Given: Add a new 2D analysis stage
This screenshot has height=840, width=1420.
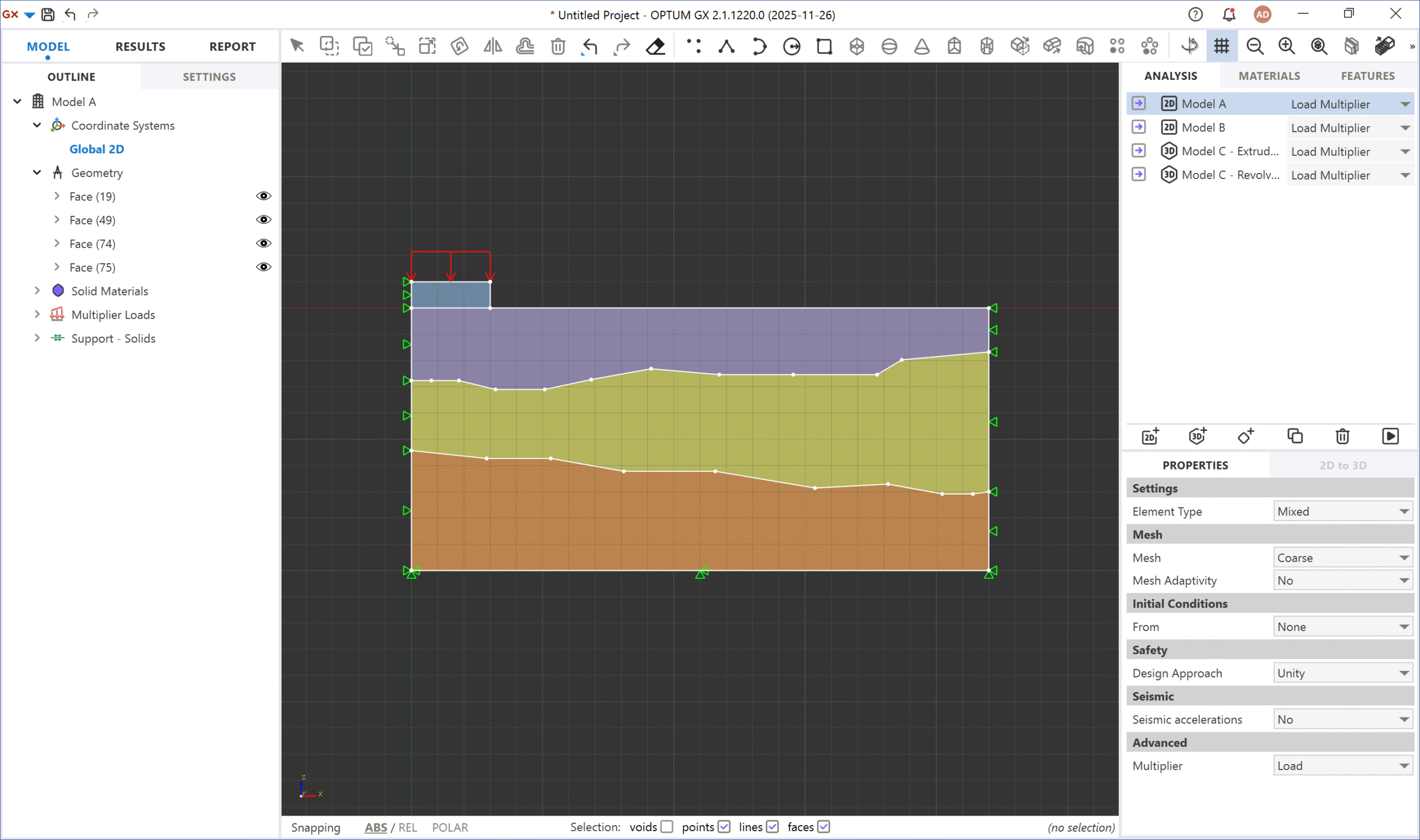Looking at the screenshot, I should coord(1150,436).
